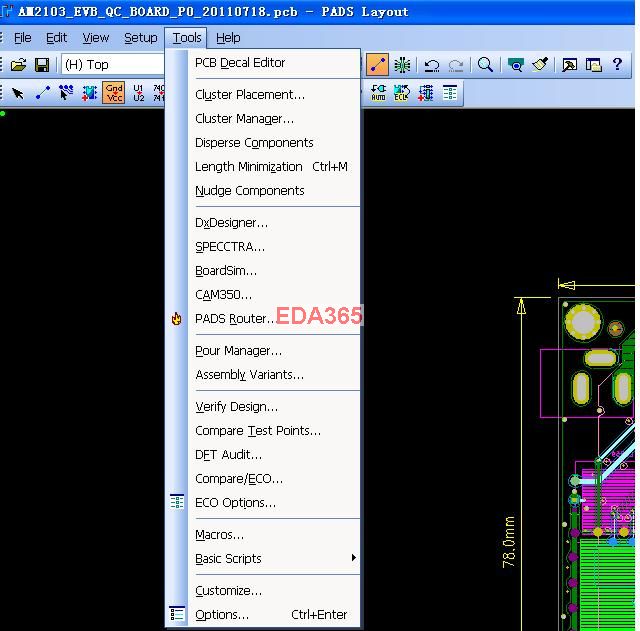Click the Zoom magnifier icon
640x631 pixels.
click(x=485, y=65)
